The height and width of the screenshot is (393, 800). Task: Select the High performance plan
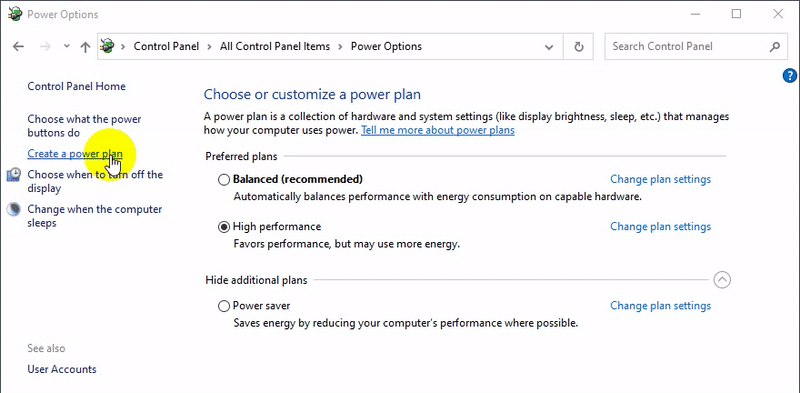tap(223, 227)
